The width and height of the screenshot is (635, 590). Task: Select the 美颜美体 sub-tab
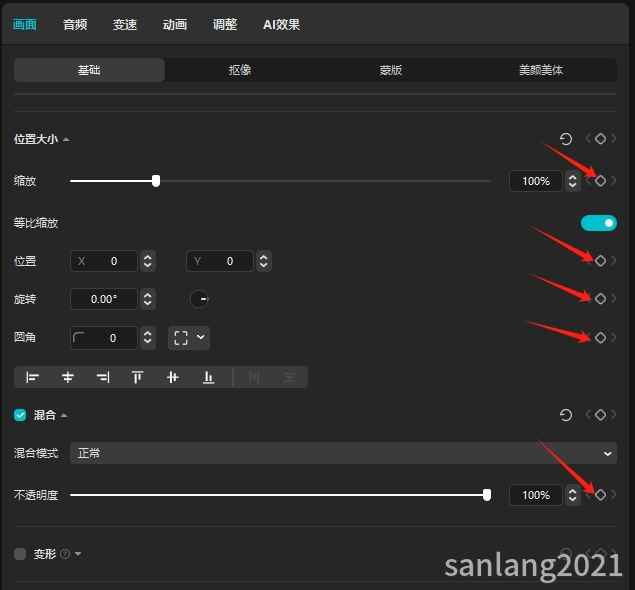[x=541, y=70]
